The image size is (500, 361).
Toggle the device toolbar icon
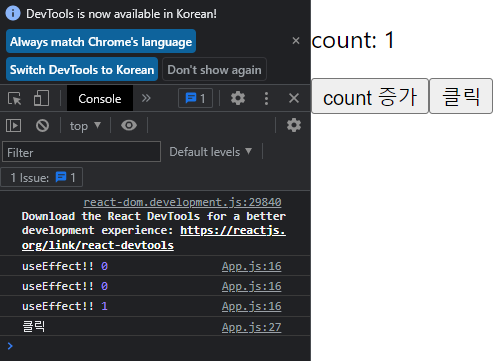[x=41, y=99]
